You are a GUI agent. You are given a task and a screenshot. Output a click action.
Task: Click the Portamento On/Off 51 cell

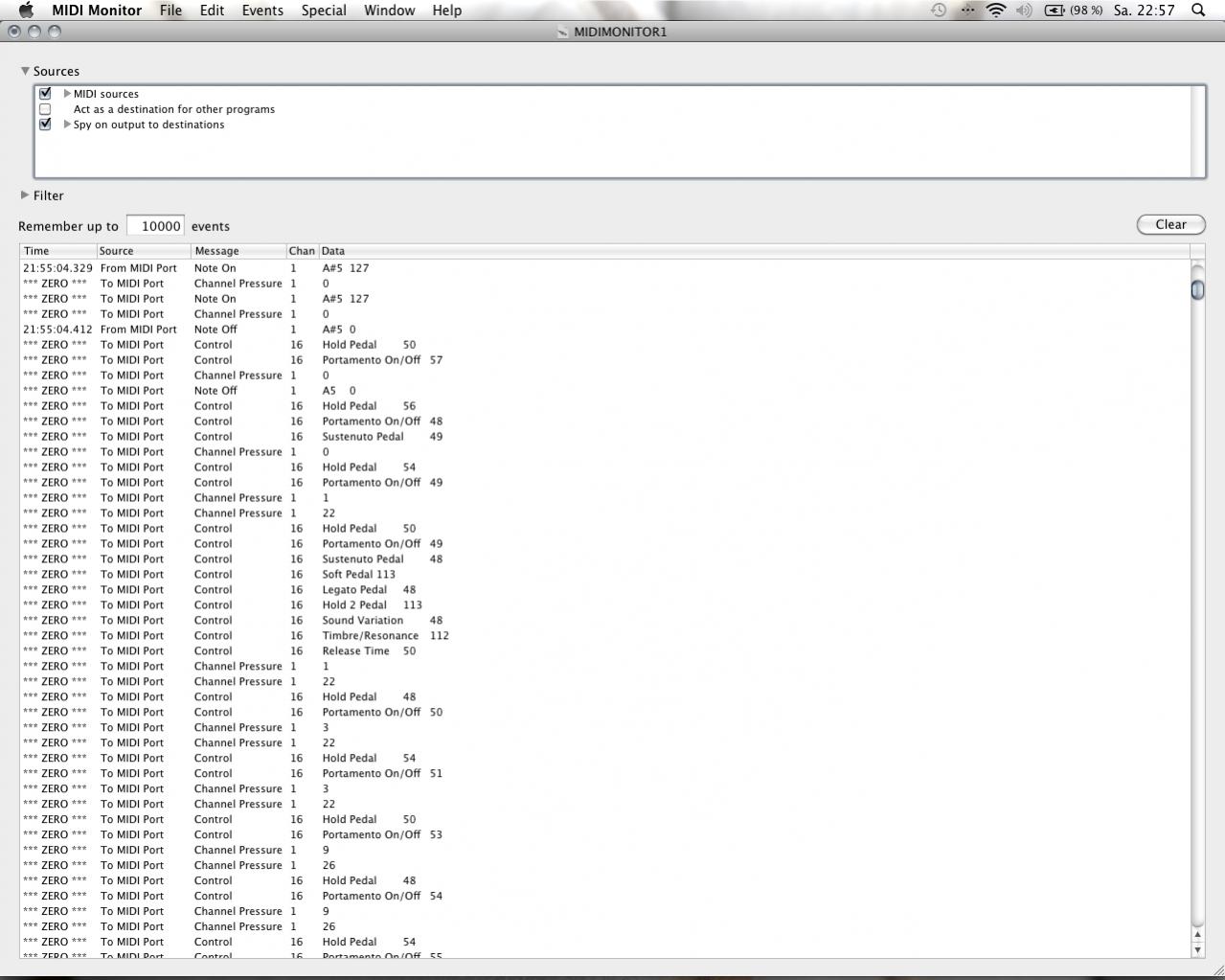pos(382,774)
